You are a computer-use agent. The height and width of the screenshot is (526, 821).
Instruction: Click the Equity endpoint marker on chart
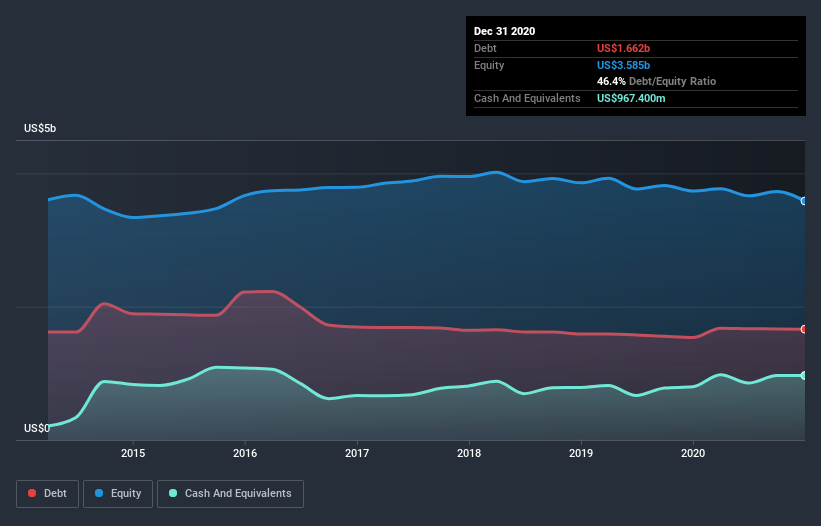(x=804, y=201)
